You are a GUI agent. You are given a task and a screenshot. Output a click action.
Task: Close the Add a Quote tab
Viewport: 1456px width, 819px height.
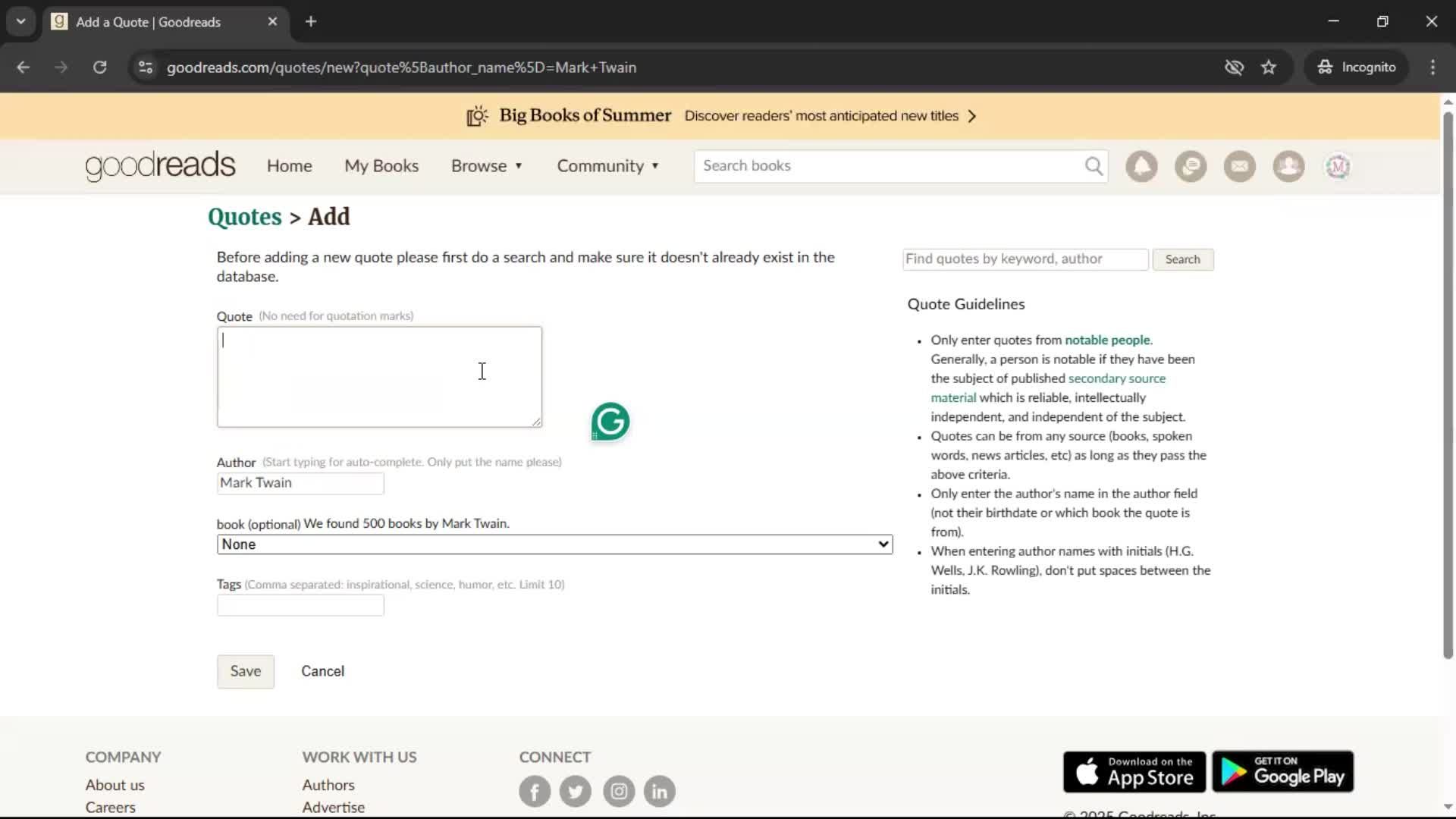pos(272,22)
